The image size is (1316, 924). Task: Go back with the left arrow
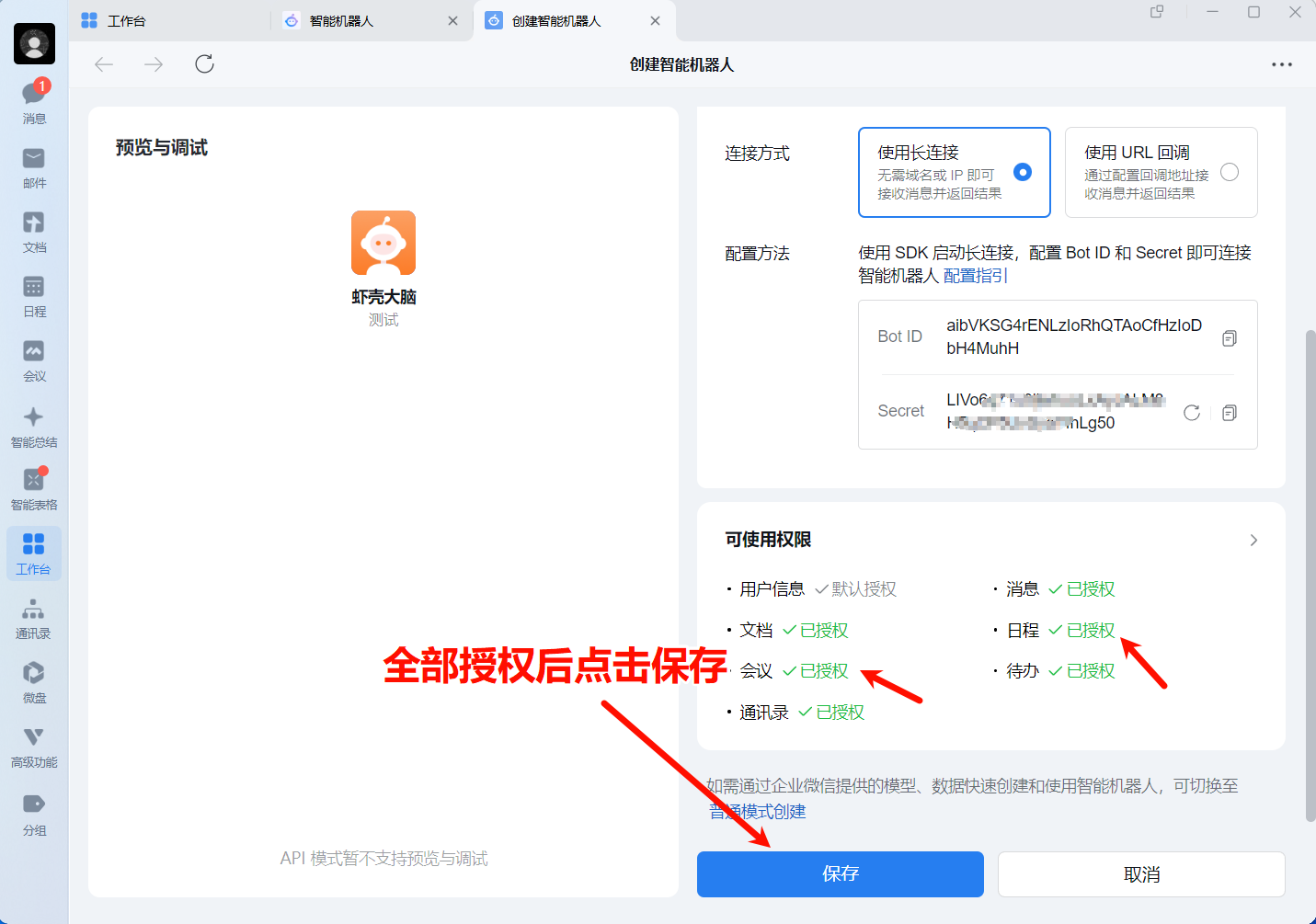click(104, 63)
